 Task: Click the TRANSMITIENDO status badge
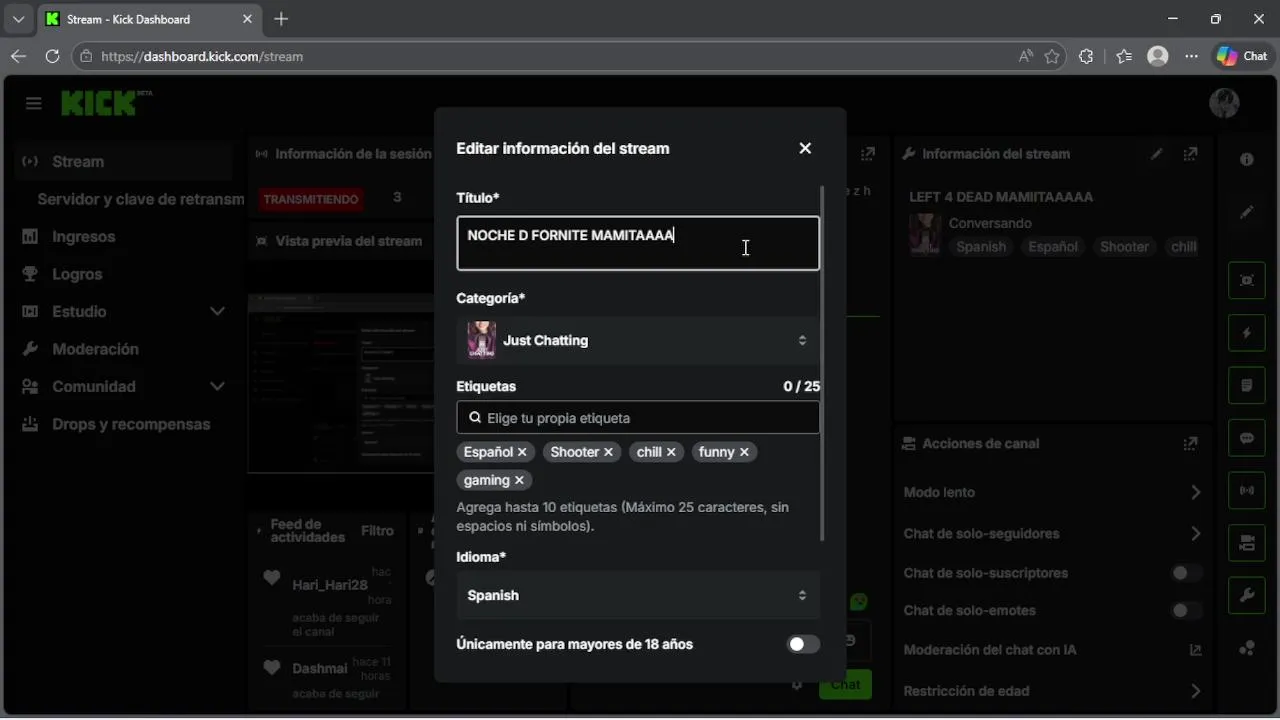[311, 199]
